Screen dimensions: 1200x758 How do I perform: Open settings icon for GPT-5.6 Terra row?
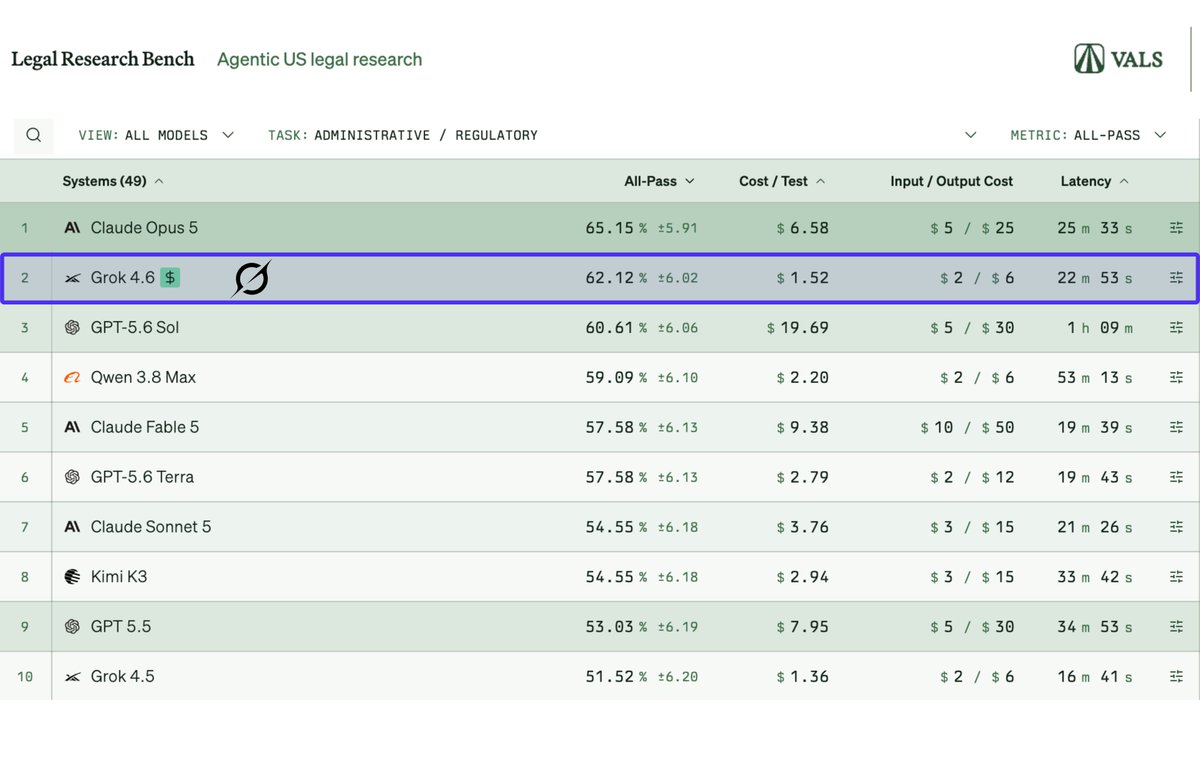(x=1176, y=477)
